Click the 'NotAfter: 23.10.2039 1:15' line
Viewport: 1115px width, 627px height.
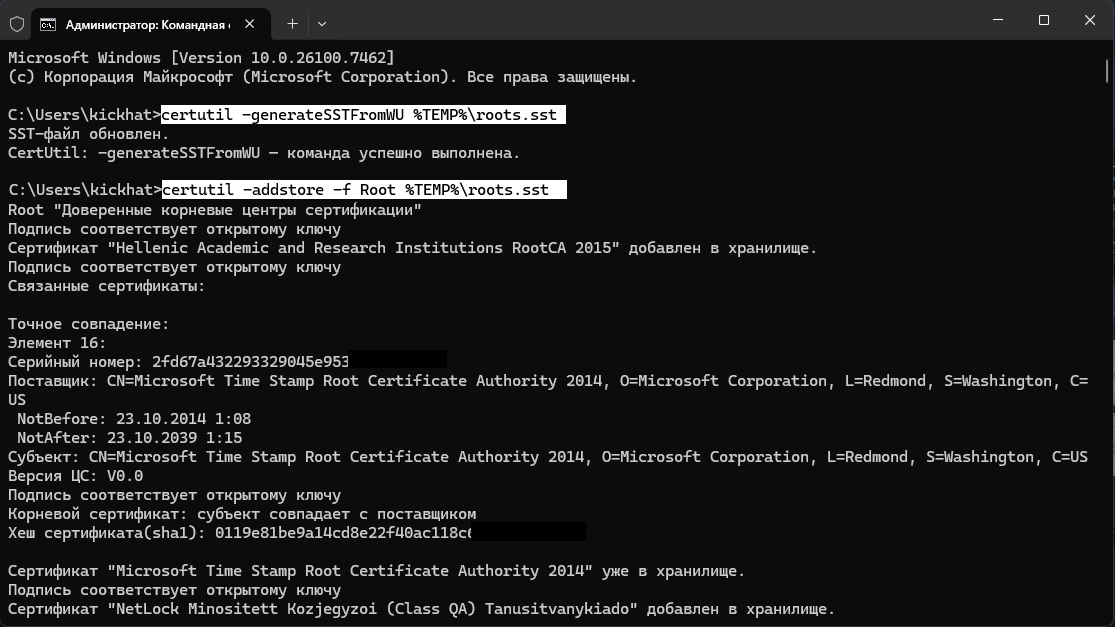[129, 438]
